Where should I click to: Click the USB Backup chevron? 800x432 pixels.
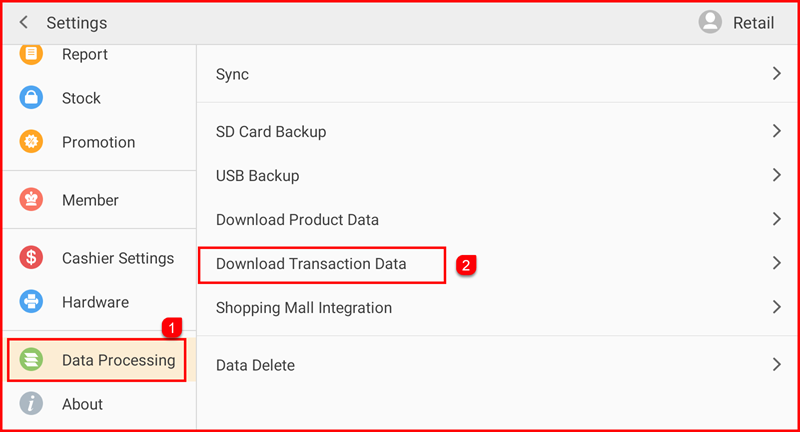click(x=776, y=175)
